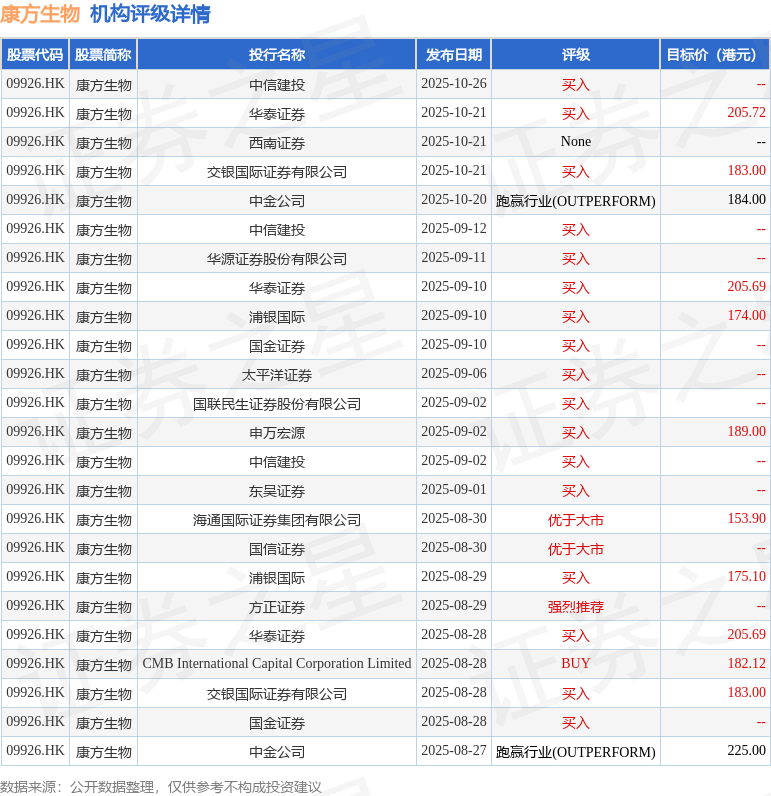The width and height of the screenshot is (771, 796).
Task: Click 国联民生证券股份有限公司 cell
Action: (277, 404)
